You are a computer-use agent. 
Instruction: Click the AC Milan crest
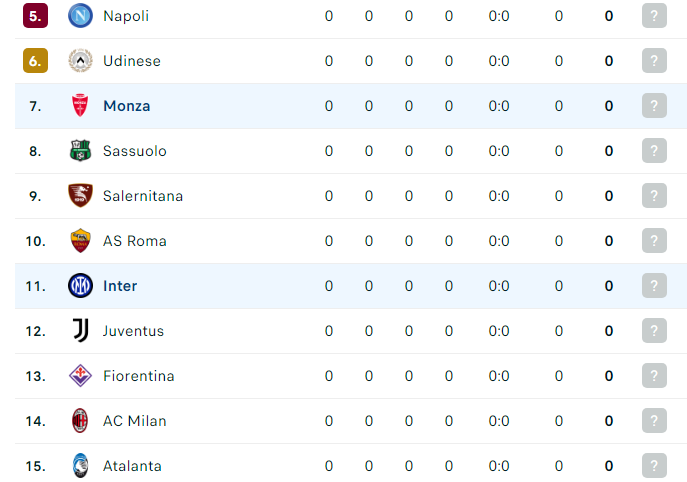[x=80, y=421]
